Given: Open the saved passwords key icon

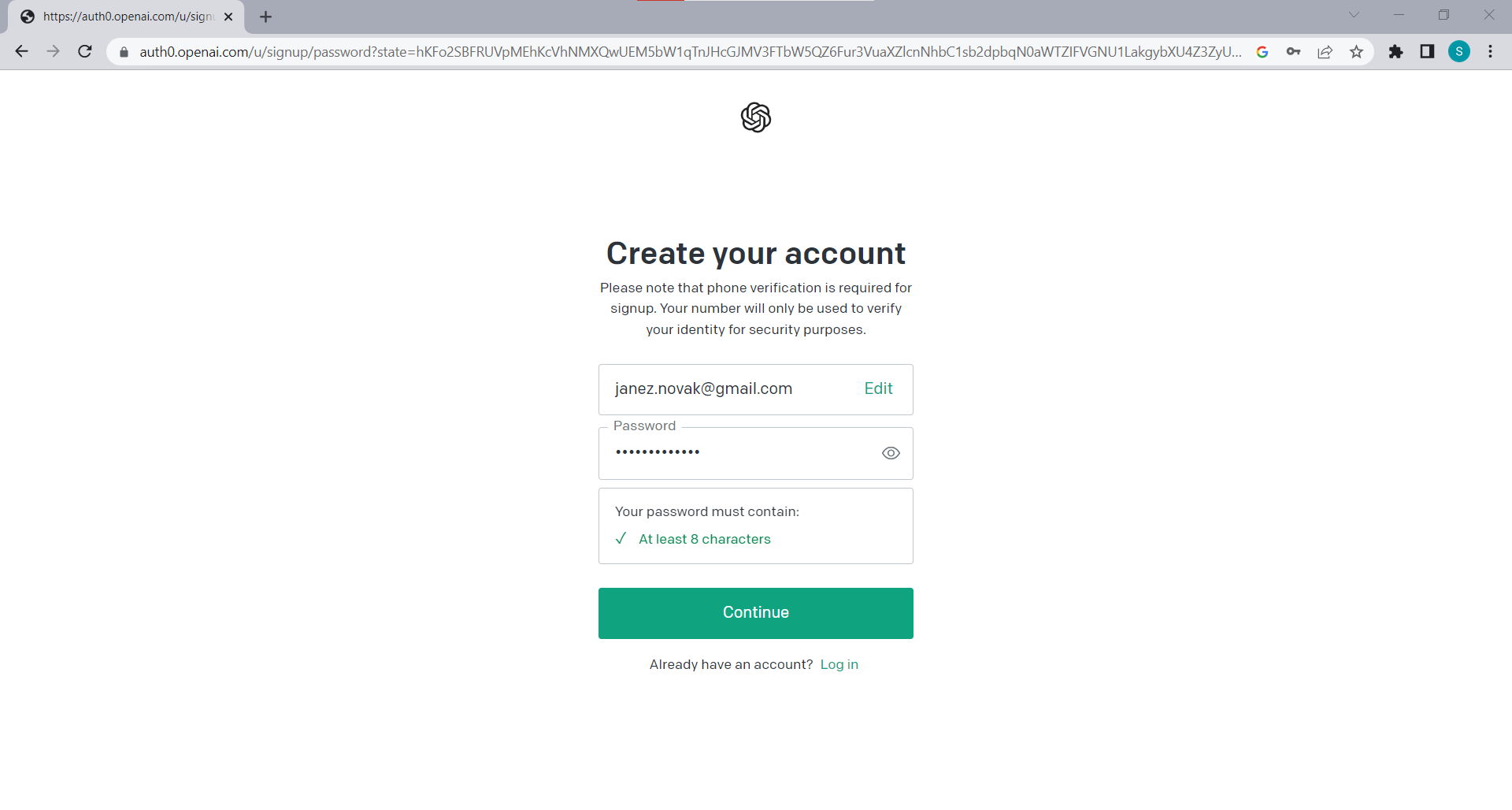Looking at the screenshot, I should 1293,52.
